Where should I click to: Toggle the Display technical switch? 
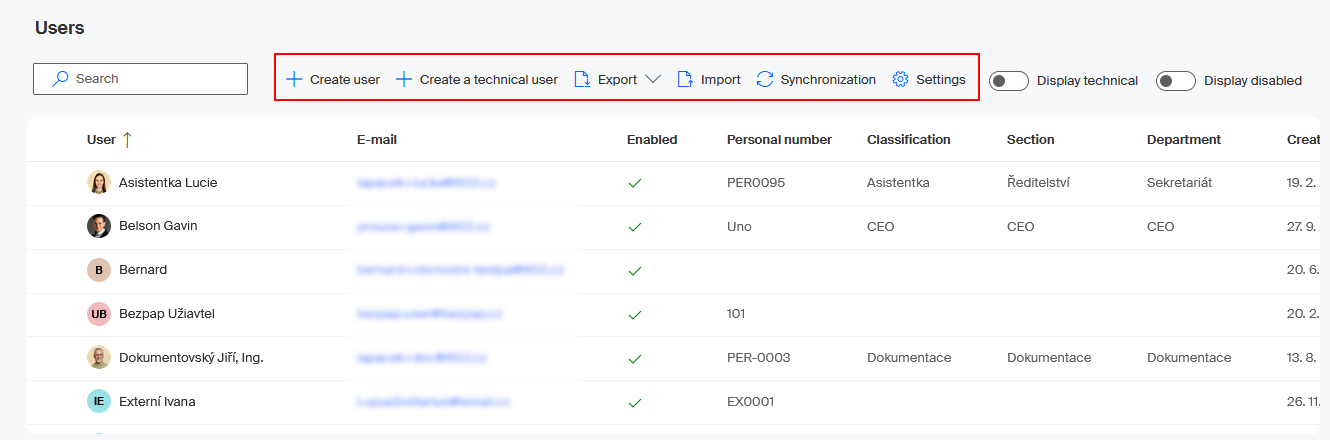click(x=1009, y=81)
